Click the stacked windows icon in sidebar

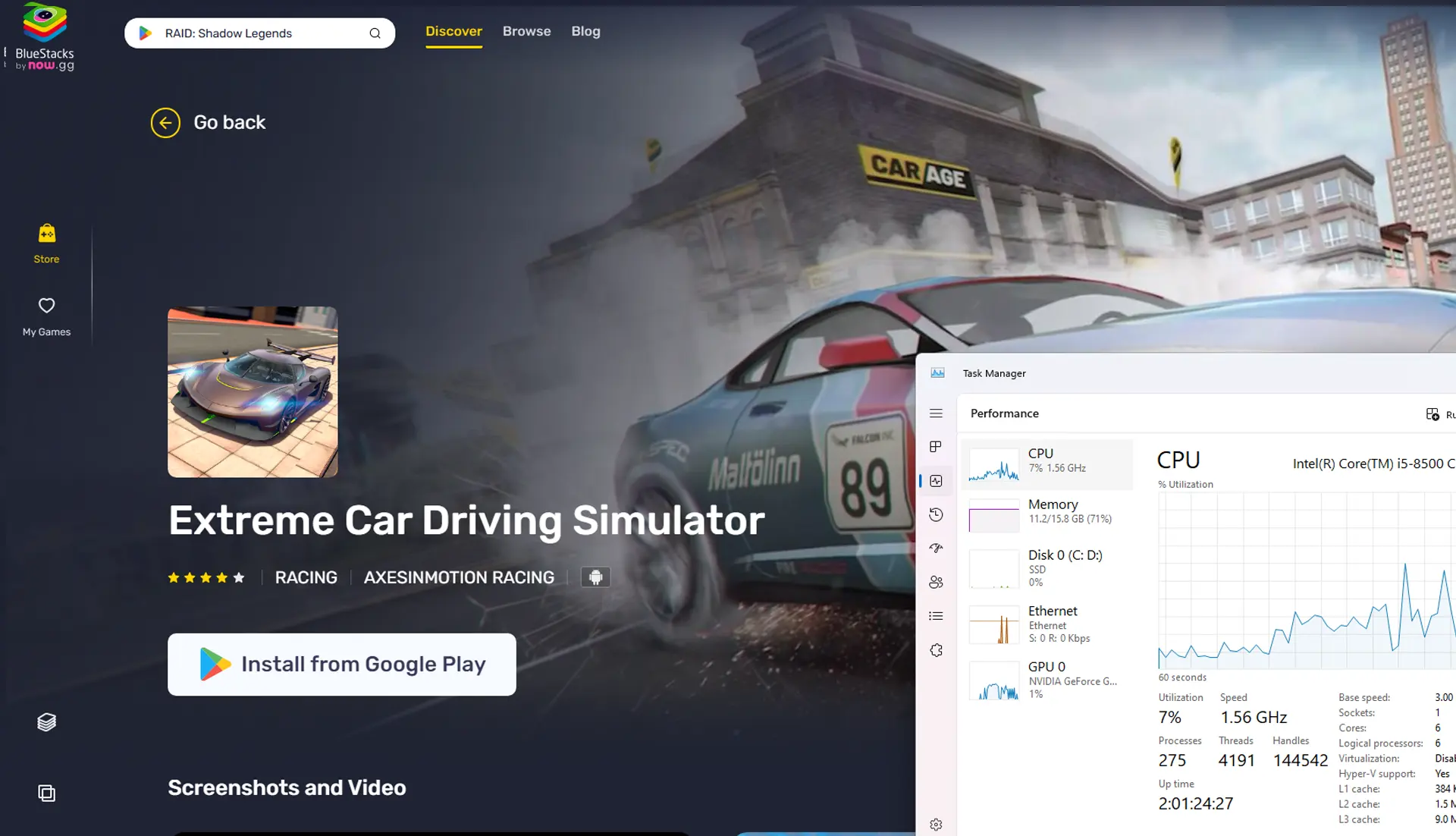(x=46, y=793)
